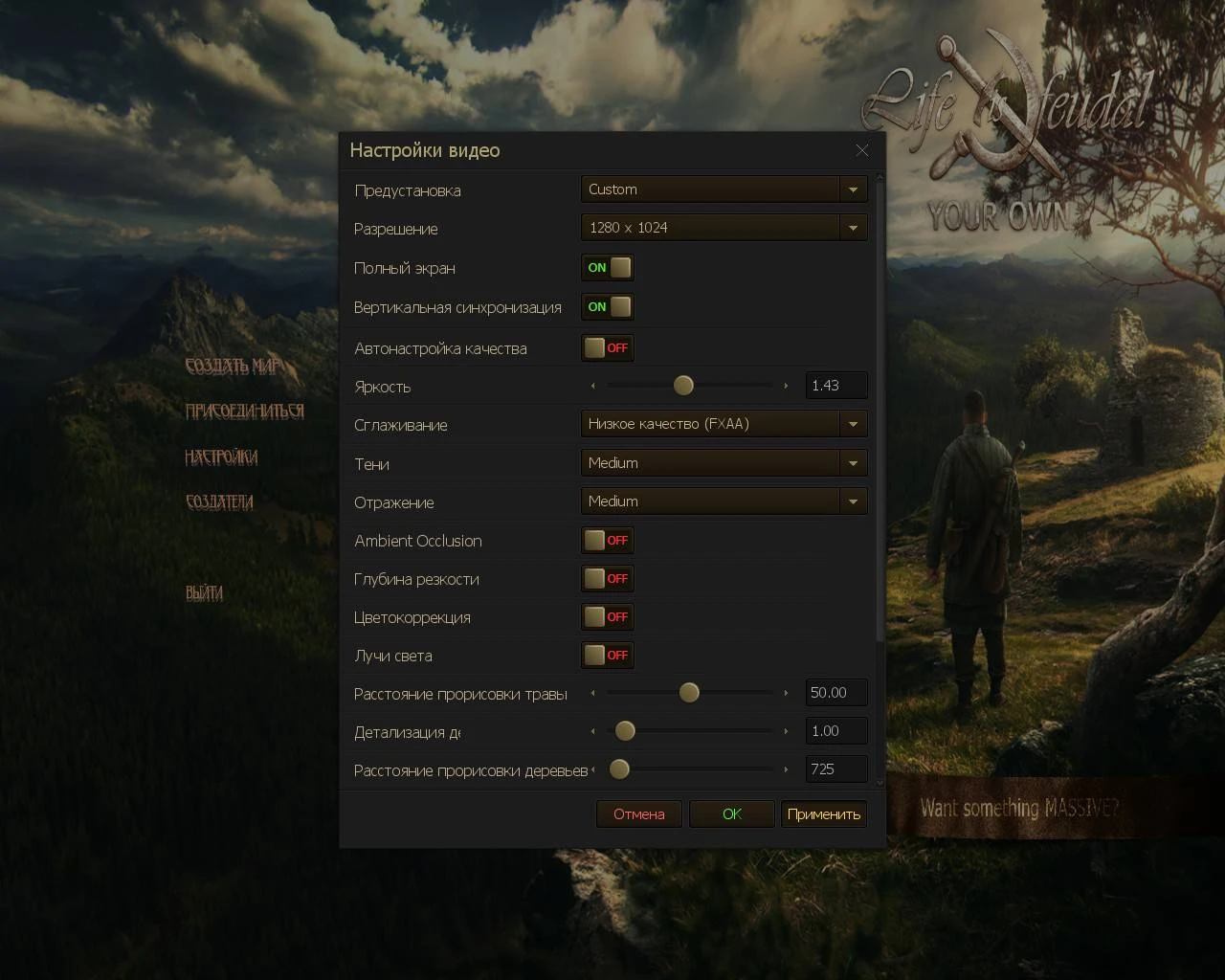Open the Отражение reflections dropdown

click(851, 501)
